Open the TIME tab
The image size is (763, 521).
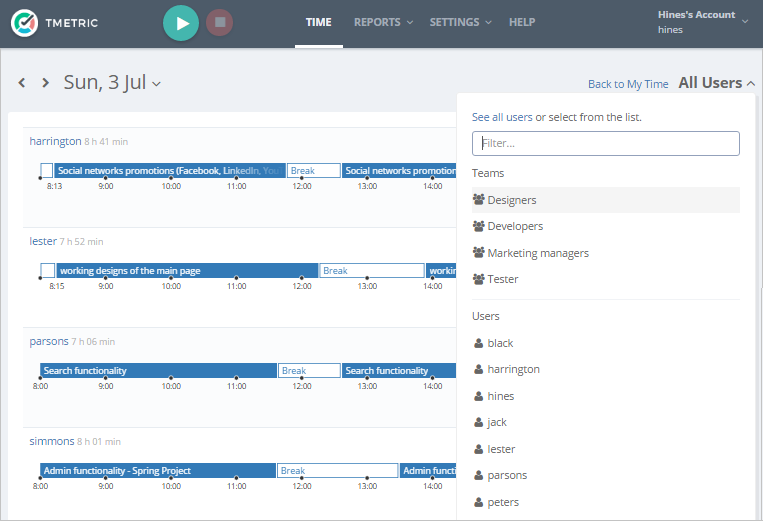(x=319, y=22)
